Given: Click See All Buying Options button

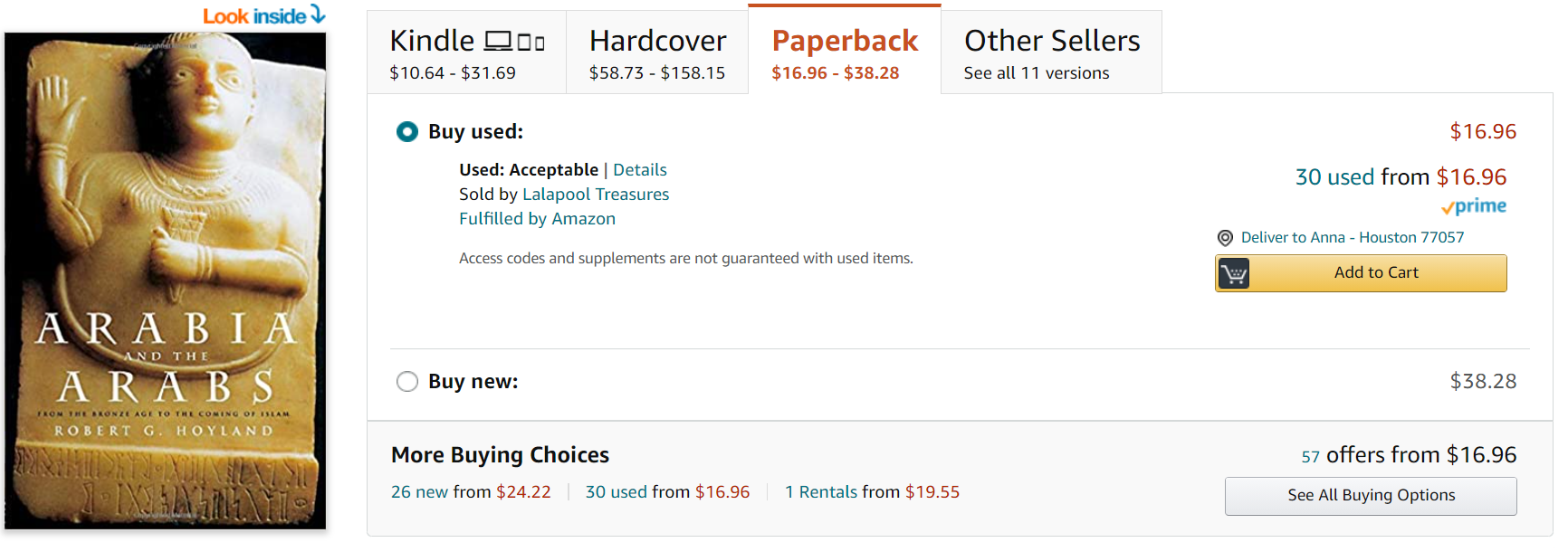Looking at the screenshot, I should [1371, 496].
